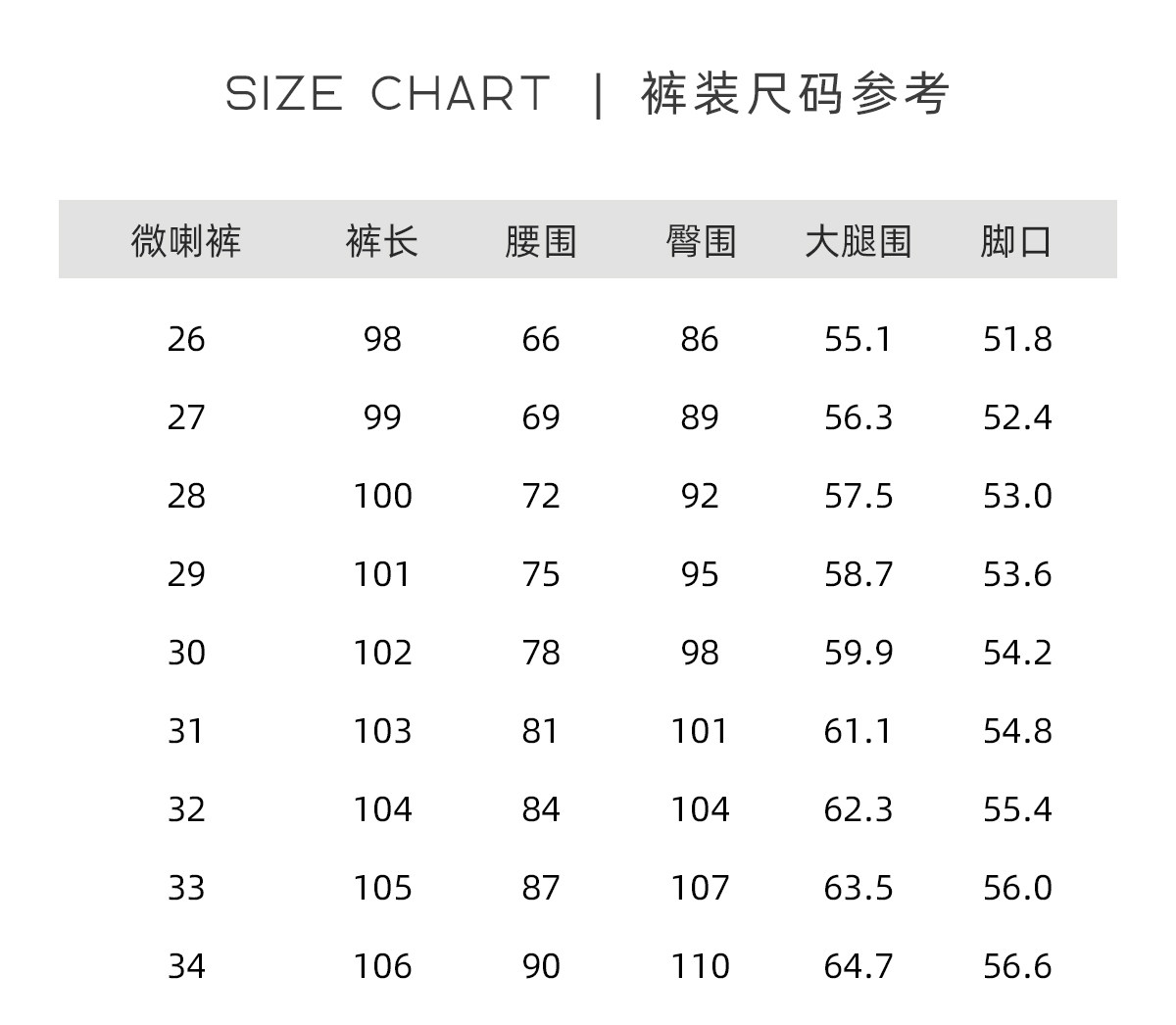Image resolution: width=1176 pixels, height=1025 pixels.
Task: Select the 微喇裤 column header
Action: [x=186, y=240]
